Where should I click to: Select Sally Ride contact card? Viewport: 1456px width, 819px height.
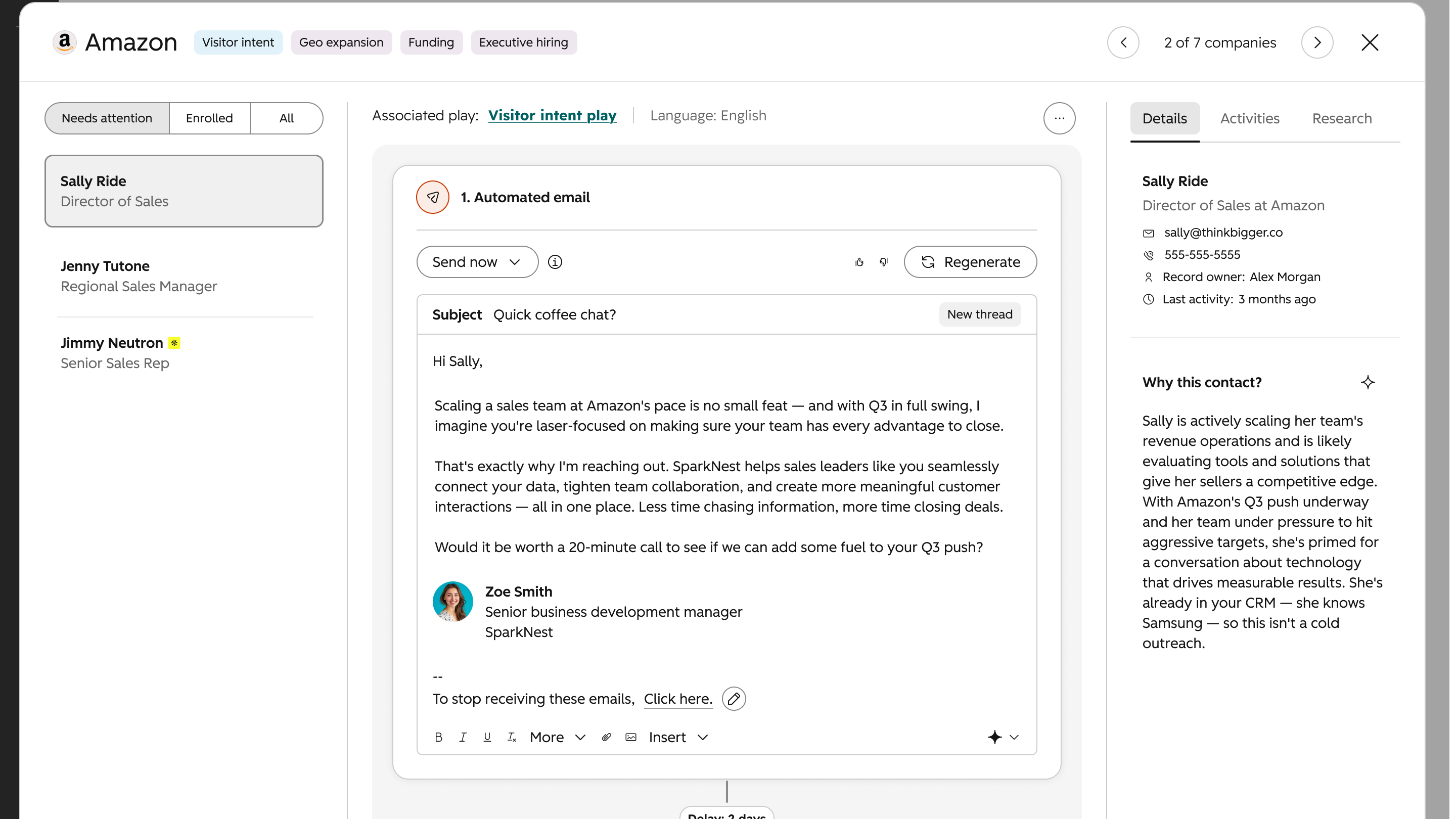(x=184, y=191)
